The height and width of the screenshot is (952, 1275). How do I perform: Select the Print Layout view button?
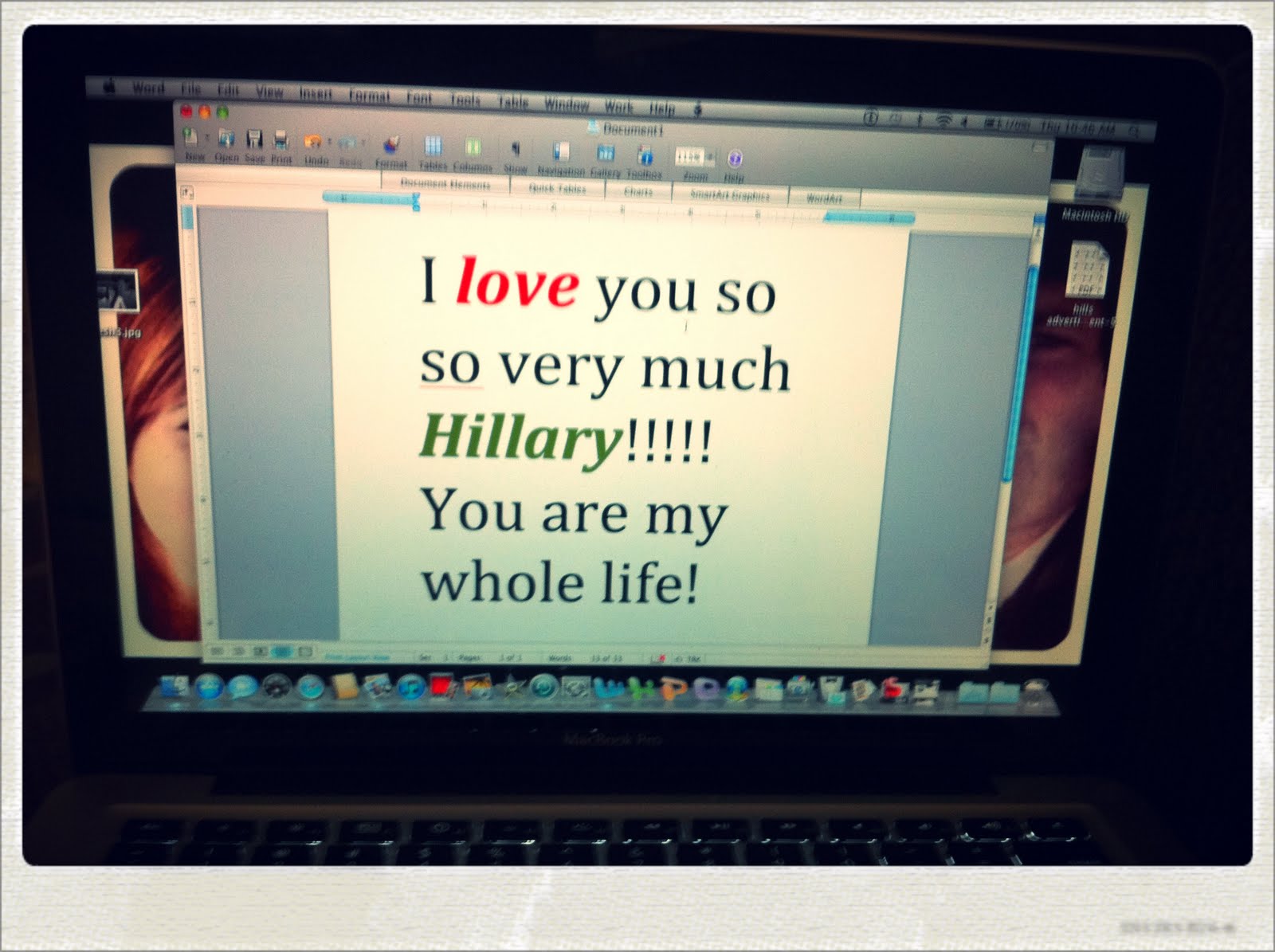[x=282, y=652]
